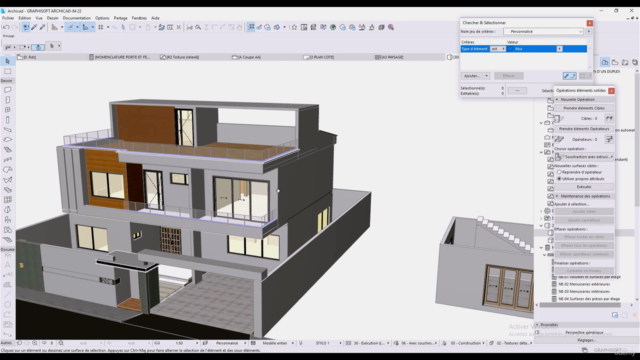Viewport: 640px width, 360px height.
Task: Open the Documentation menu
Action: point(77,18)
